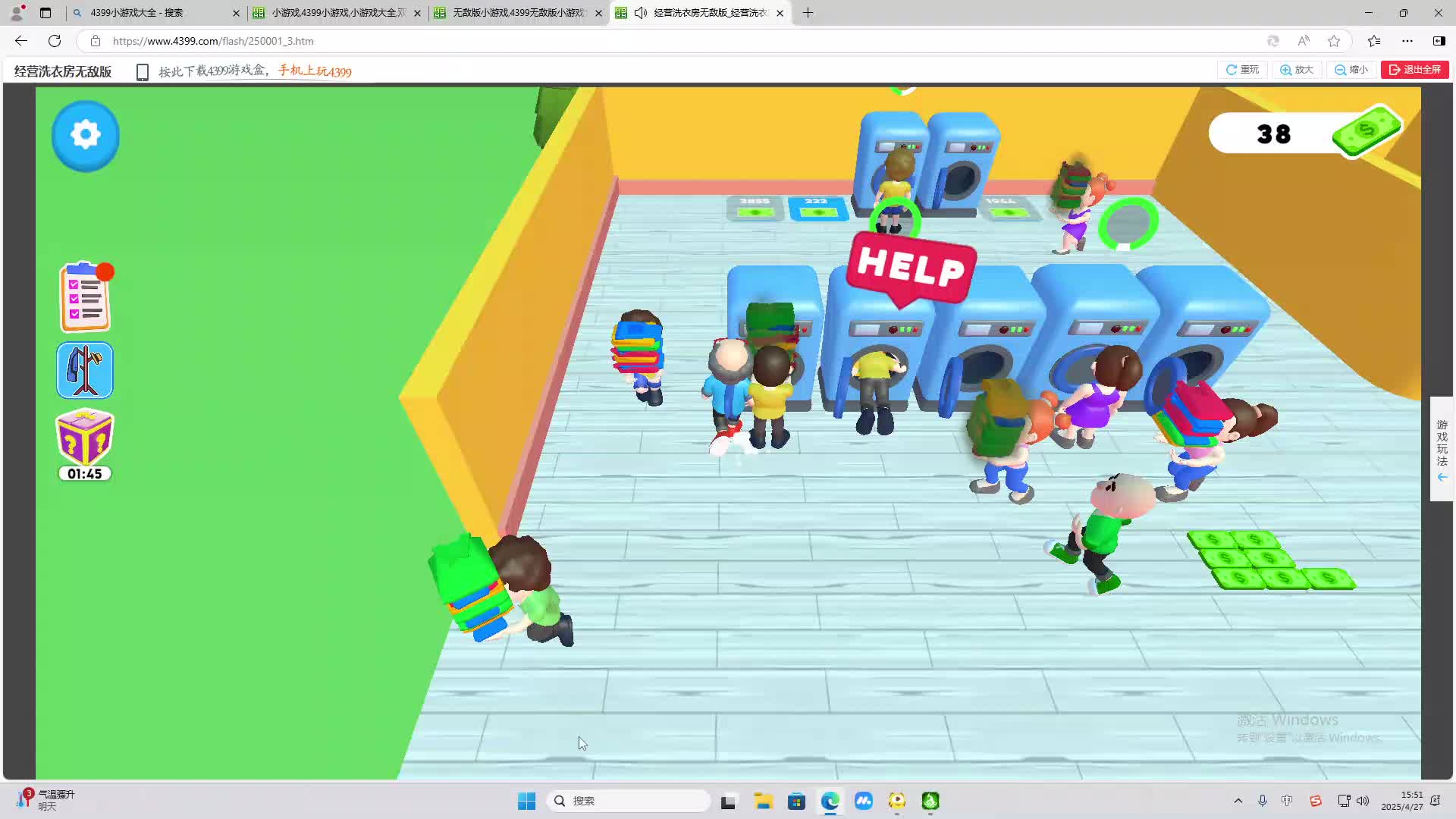Viewport: 1456px width, 819px height.
Task: Click the red HELP speech bubble
Action: click(911, 267)
